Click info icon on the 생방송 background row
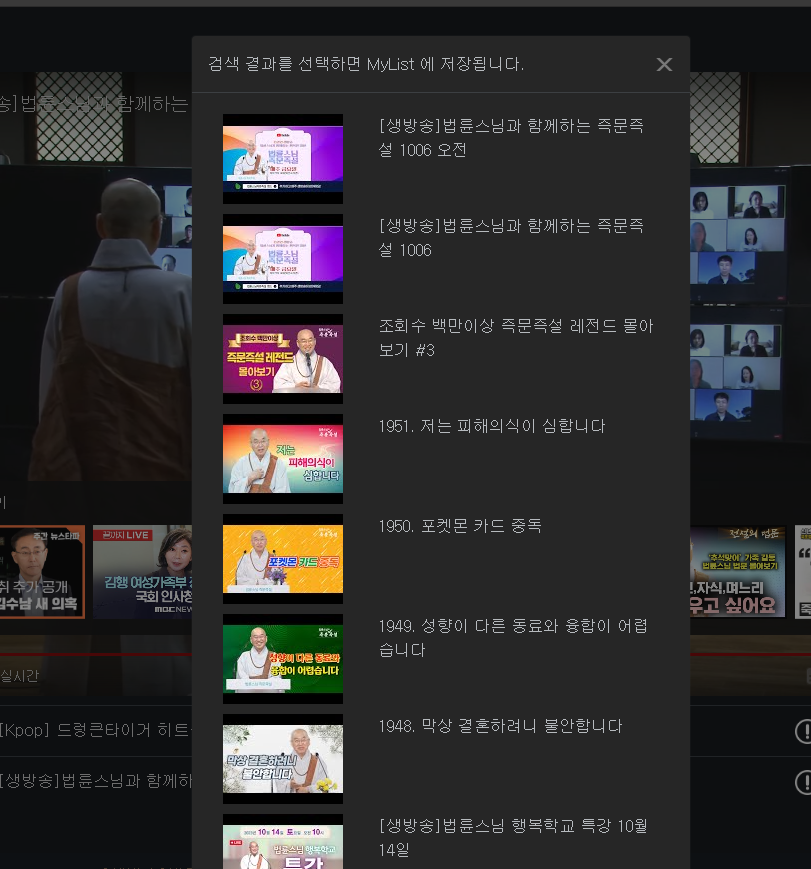 click(803, 783)
